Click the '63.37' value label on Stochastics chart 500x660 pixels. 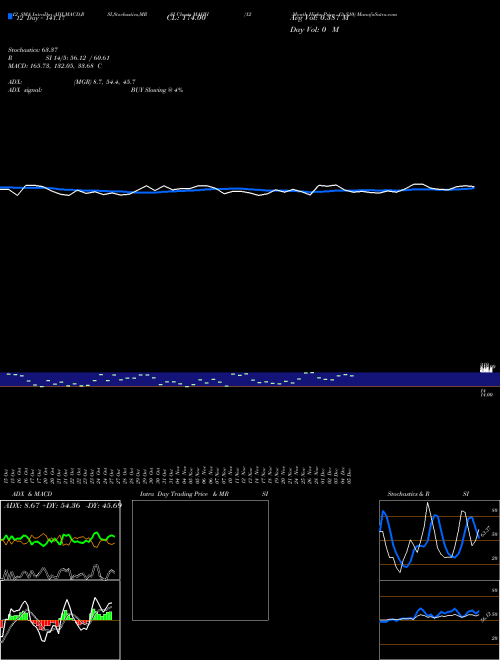(486, 532)
